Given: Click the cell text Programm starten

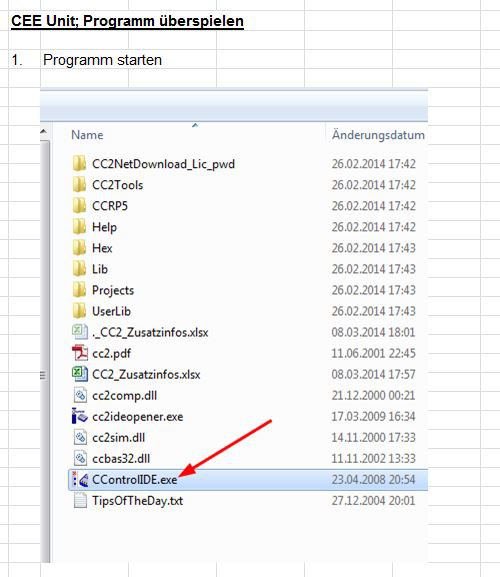Looking at the screenshot, I should pyautogui.click(x=102, y=60).
